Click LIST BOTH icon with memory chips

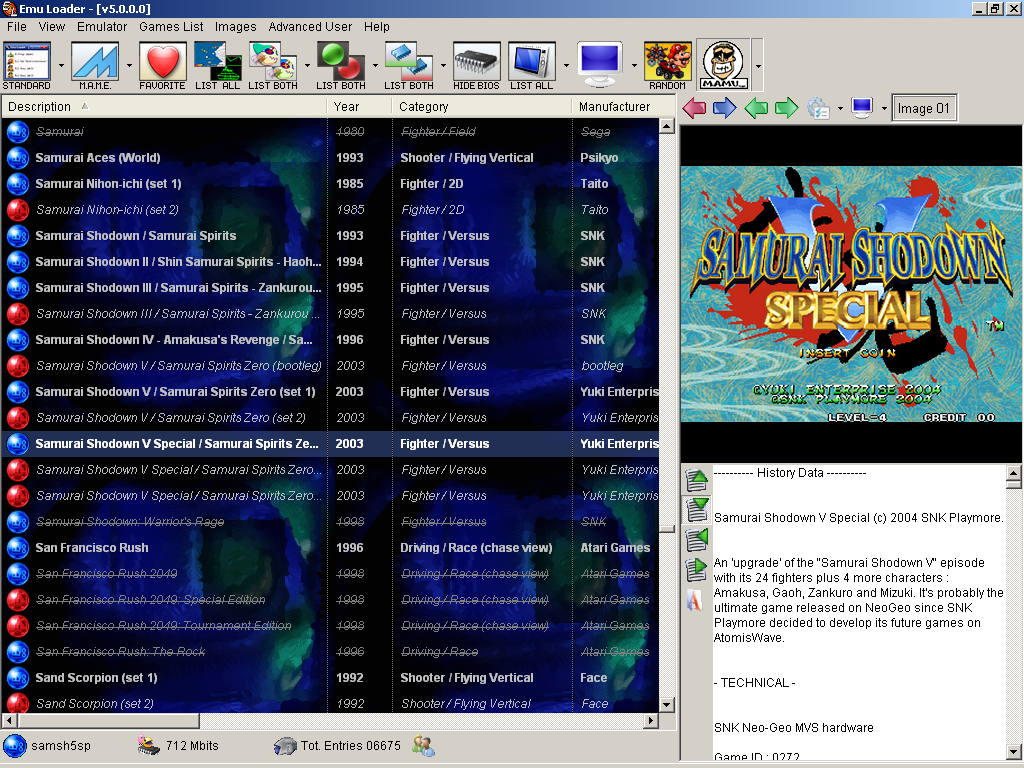[x=409, y=65]
